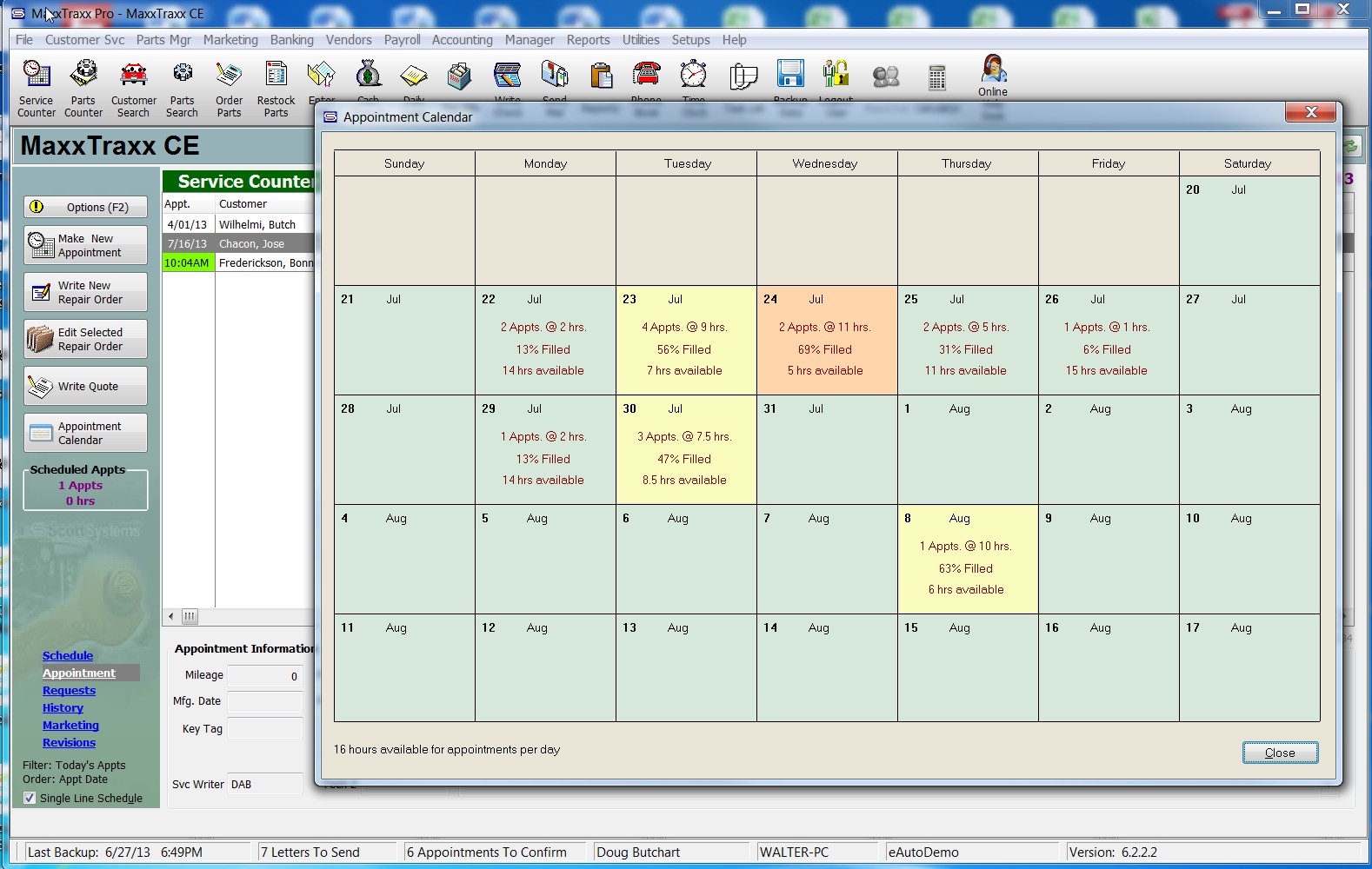Click the cash register toolbar icon
The image size is (1372, 869).
(460, 76)
